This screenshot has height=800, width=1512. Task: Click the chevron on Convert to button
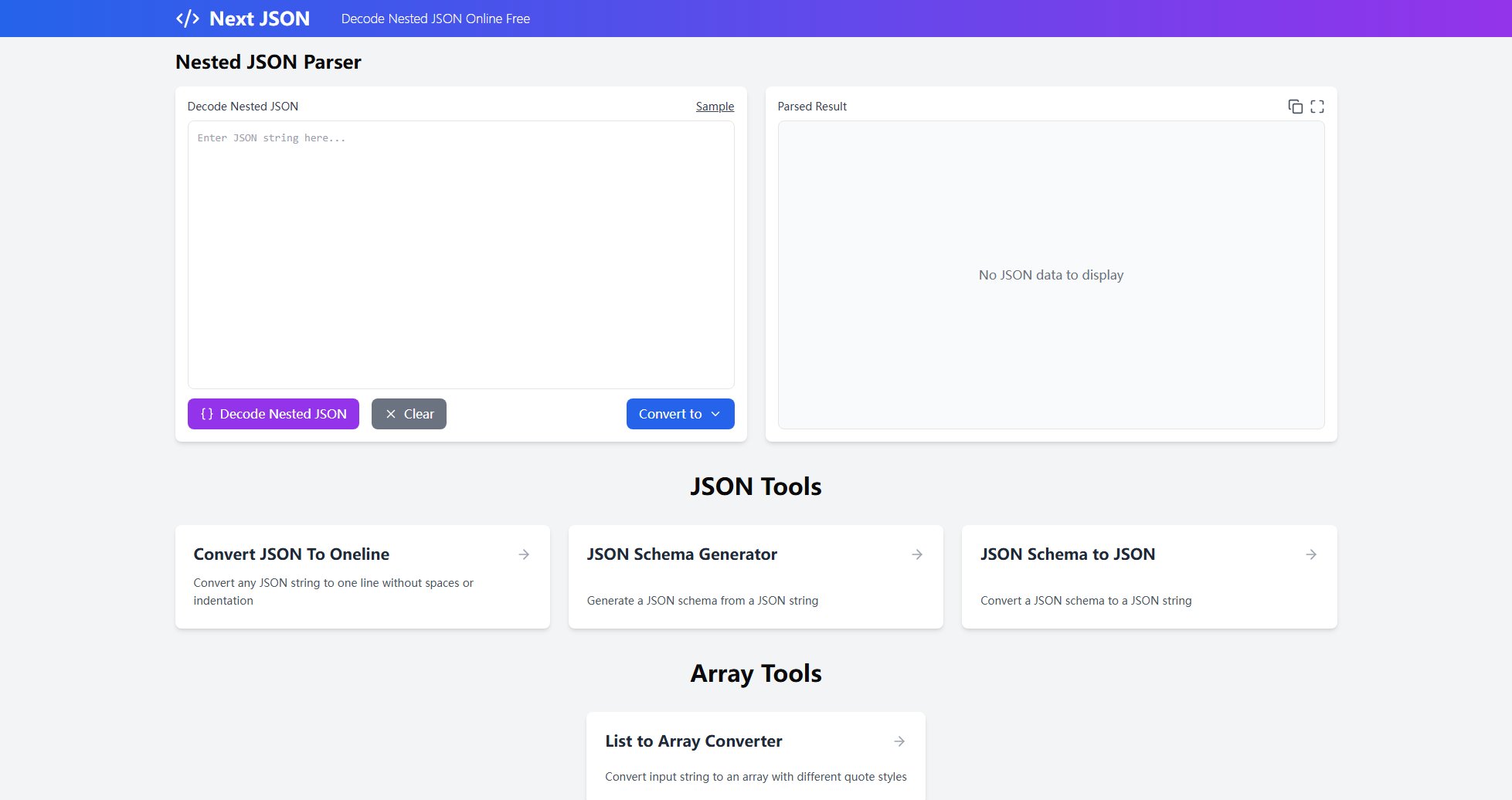[x=715, y=414]
